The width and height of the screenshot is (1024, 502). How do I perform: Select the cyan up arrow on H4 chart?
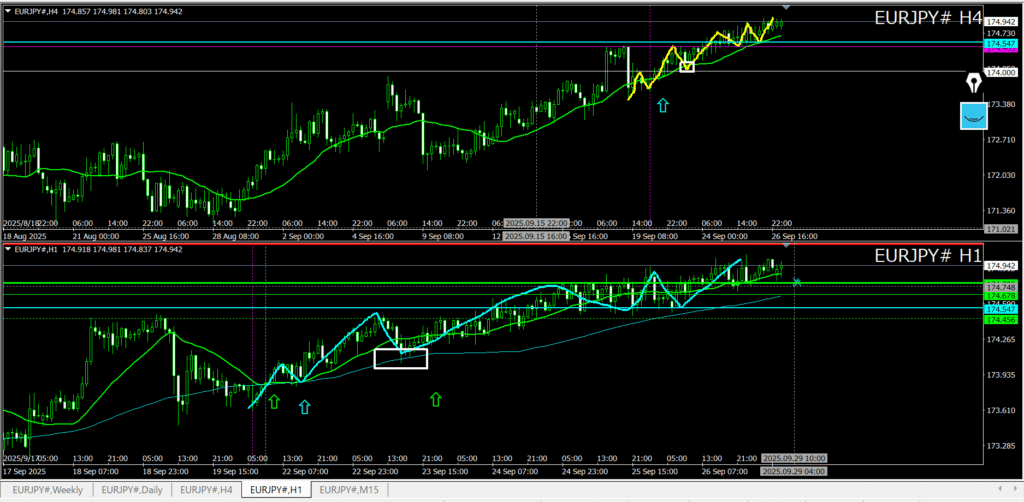pyautogui.click(x=662, y=104)
